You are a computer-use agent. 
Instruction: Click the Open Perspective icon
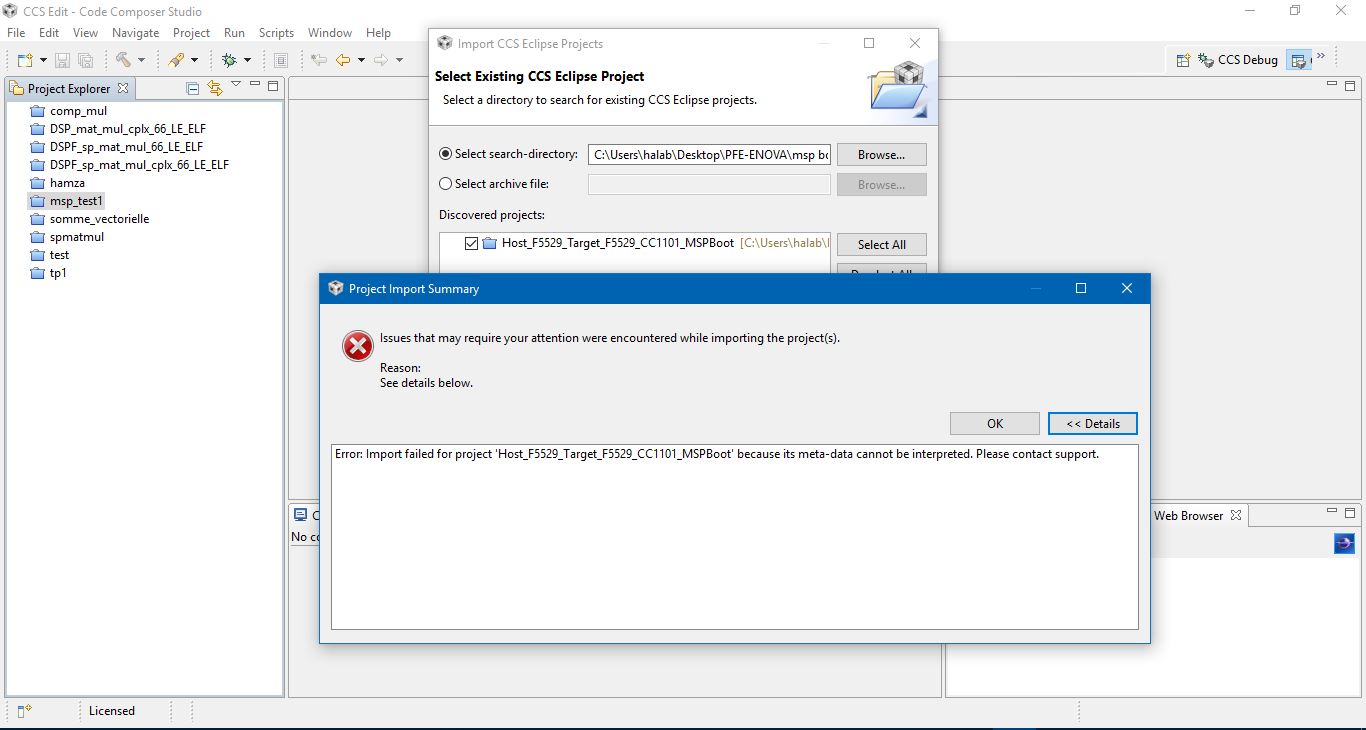tap(1183, 60)
